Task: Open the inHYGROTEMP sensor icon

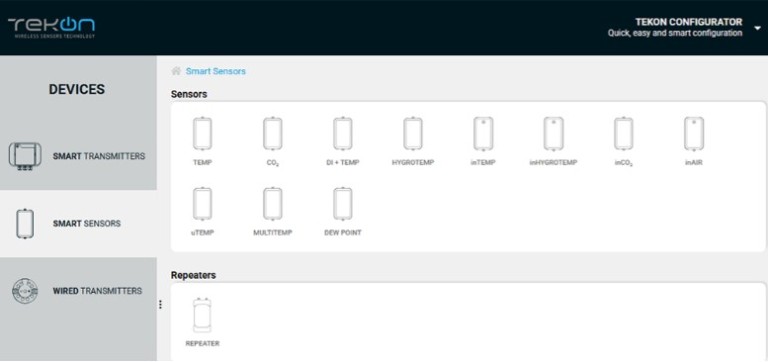Action: pyautogui.click(x=553, y=134)
